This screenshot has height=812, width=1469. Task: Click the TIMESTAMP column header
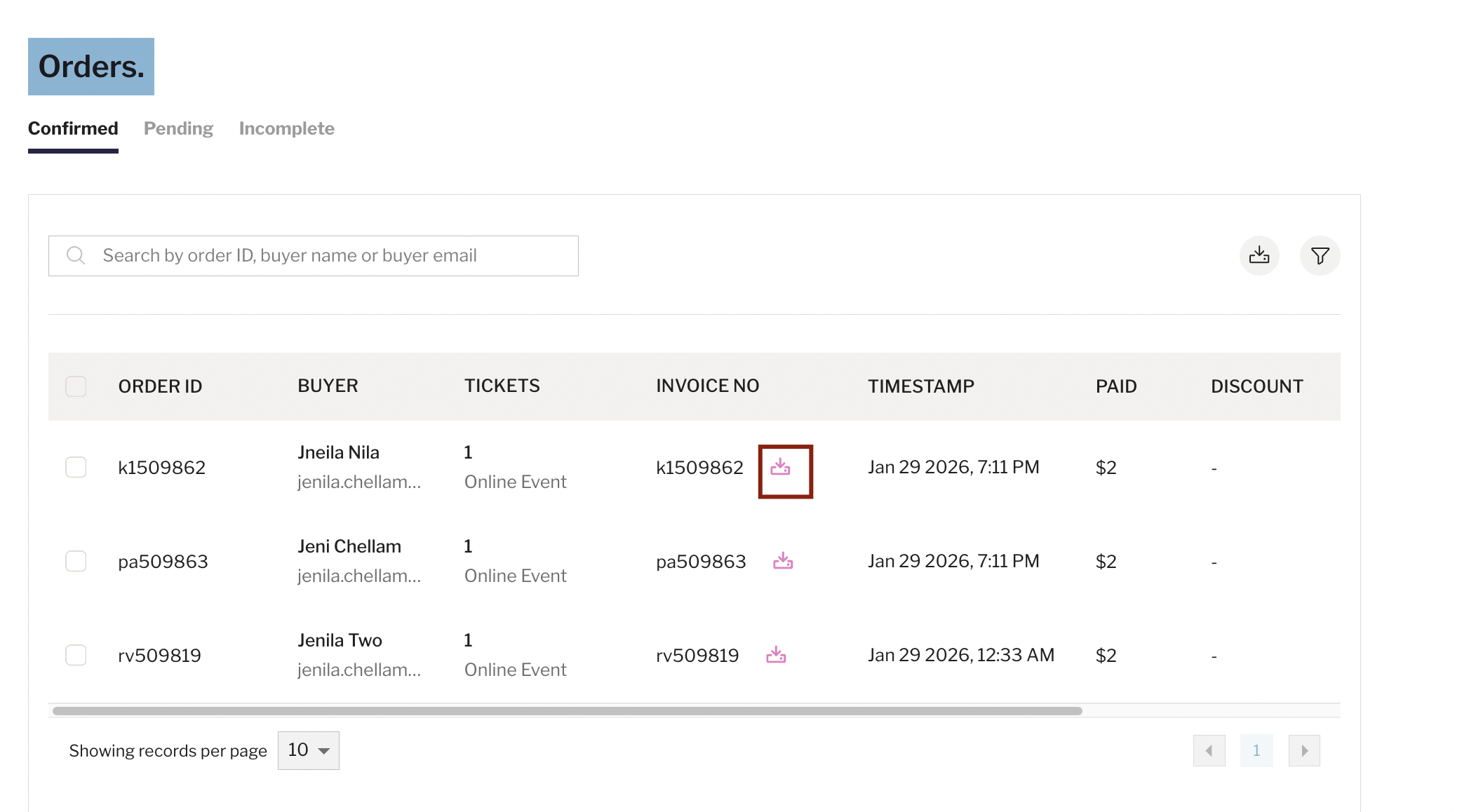click(921, 386)
